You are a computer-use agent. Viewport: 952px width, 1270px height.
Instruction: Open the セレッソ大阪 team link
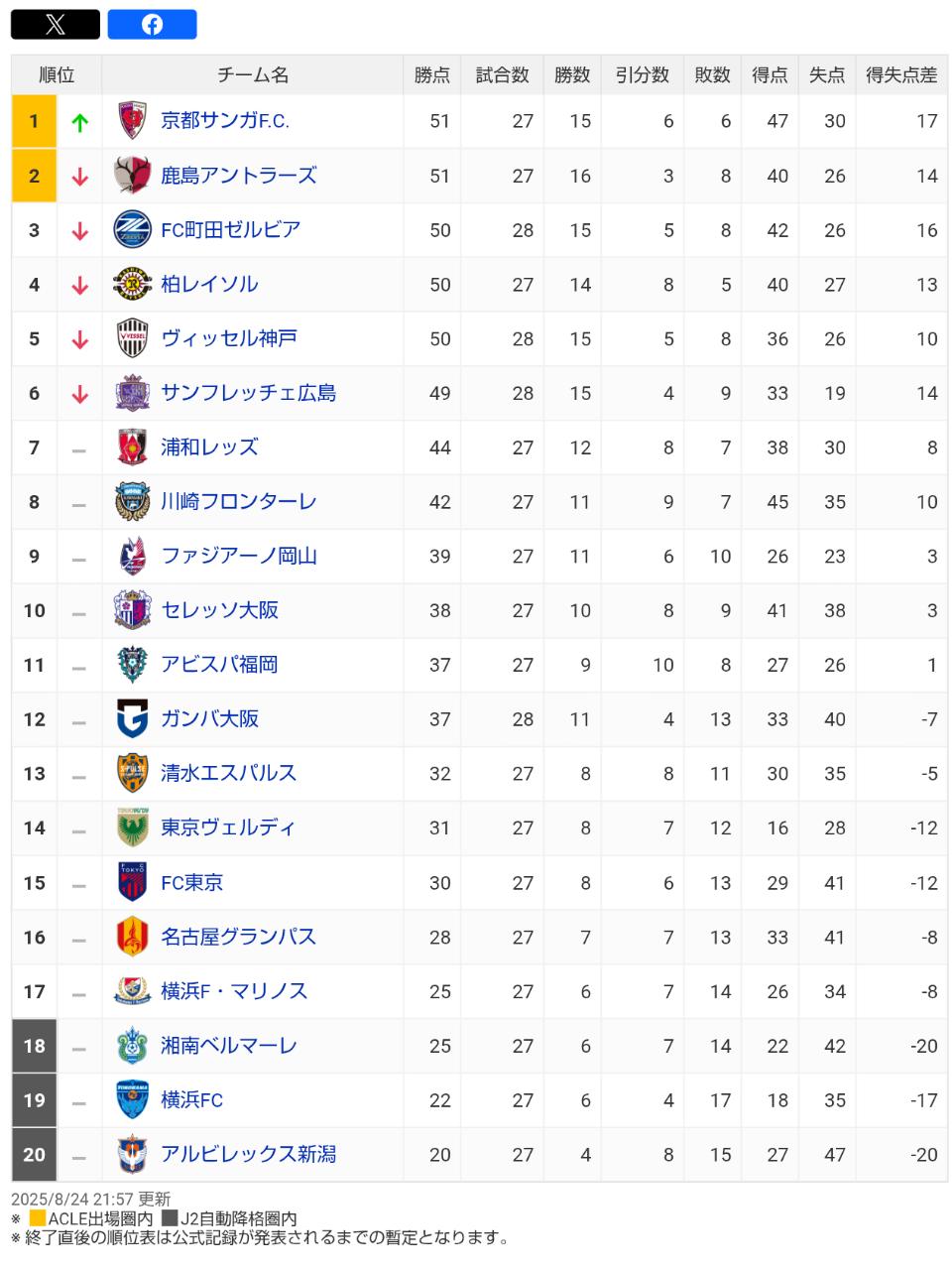tap(219, 610)
